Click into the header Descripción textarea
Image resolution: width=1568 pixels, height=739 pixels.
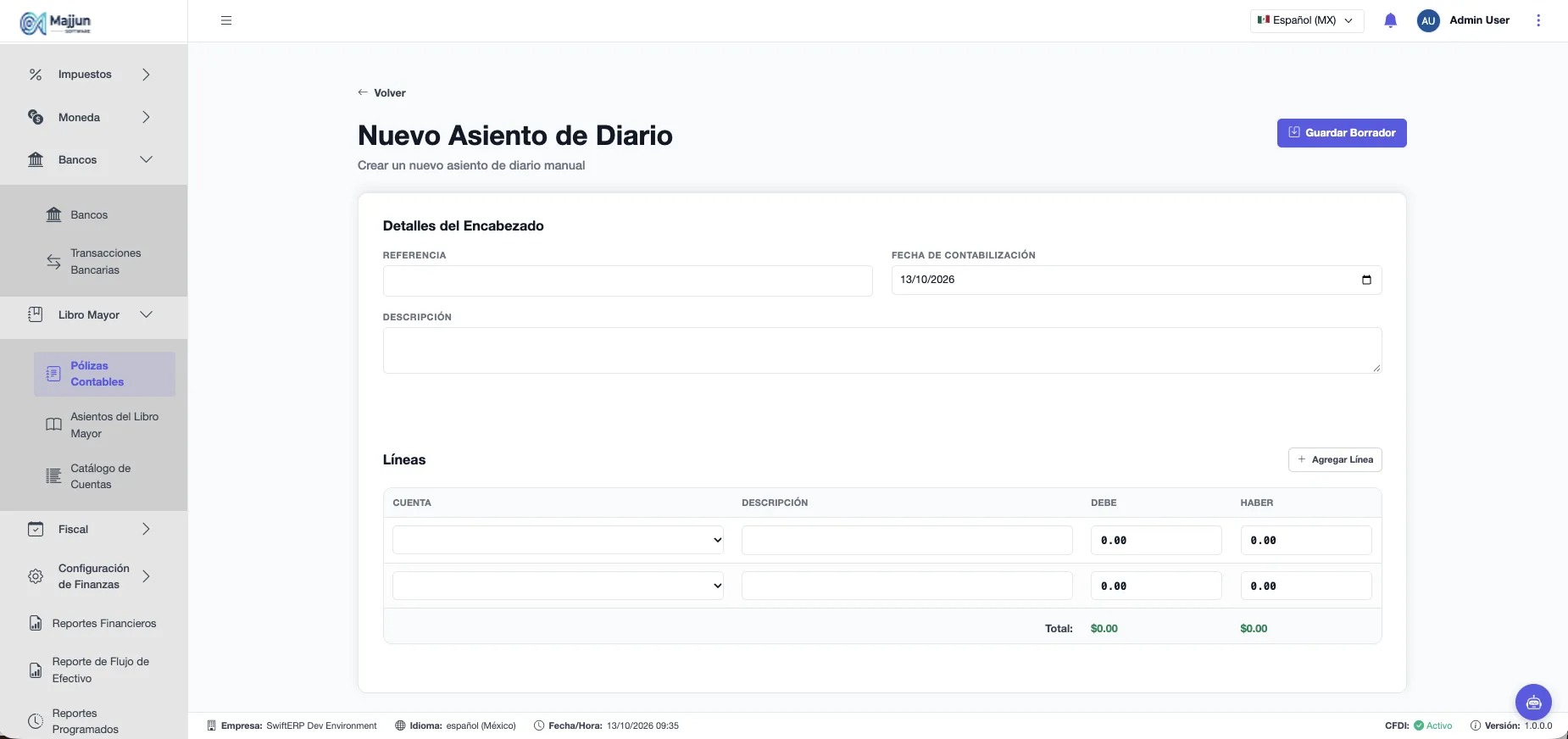coord(882,350)
